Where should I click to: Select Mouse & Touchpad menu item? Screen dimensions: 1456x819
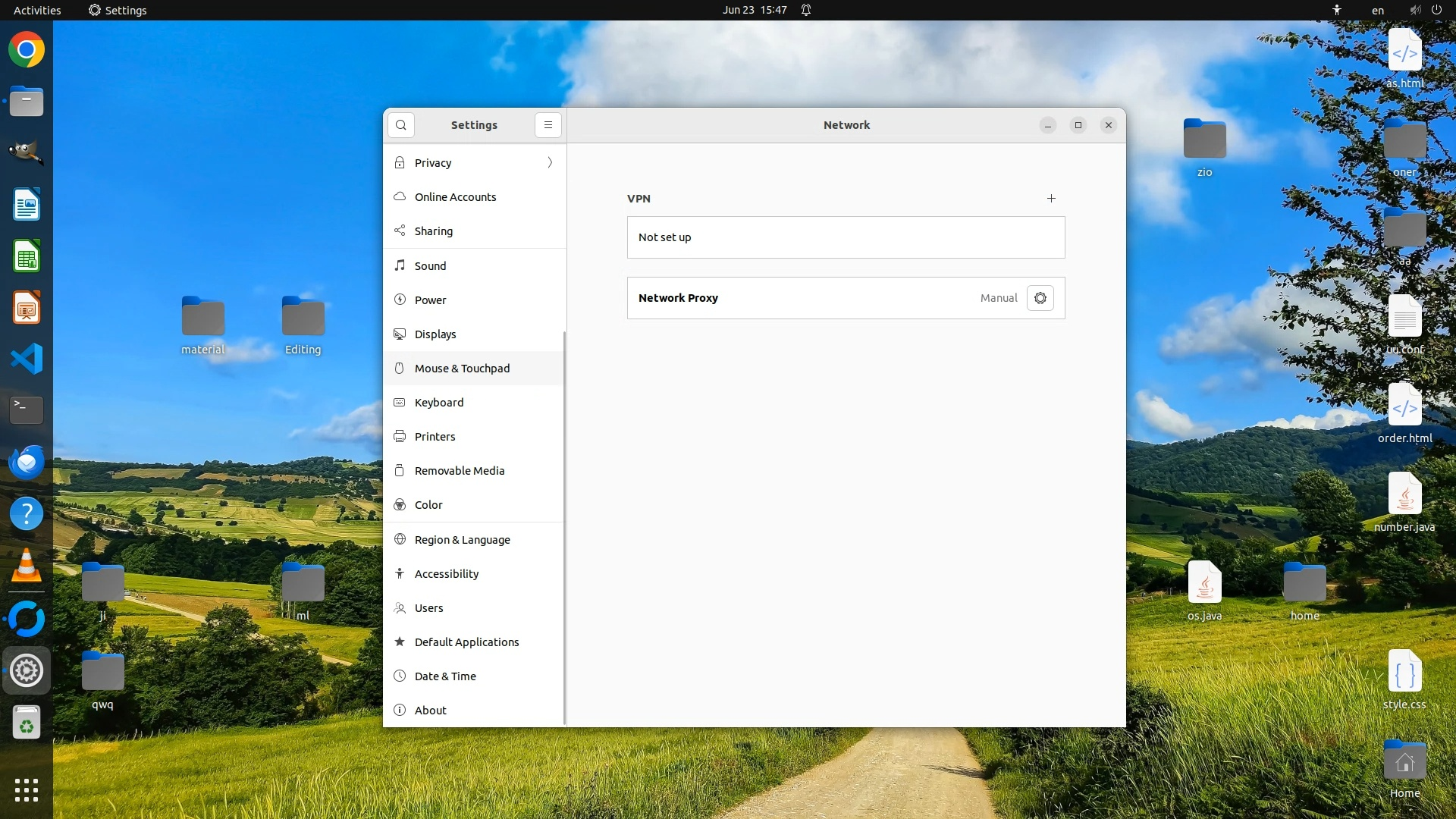coord(462,369)
